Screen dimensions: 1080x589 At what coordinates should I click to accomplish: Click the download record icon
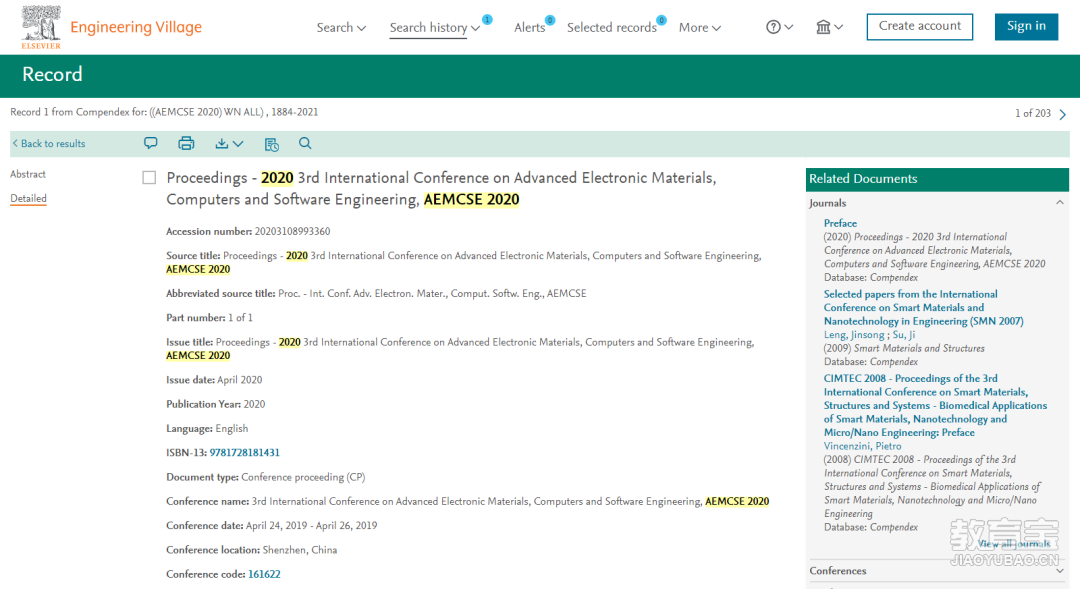point(221,143)
